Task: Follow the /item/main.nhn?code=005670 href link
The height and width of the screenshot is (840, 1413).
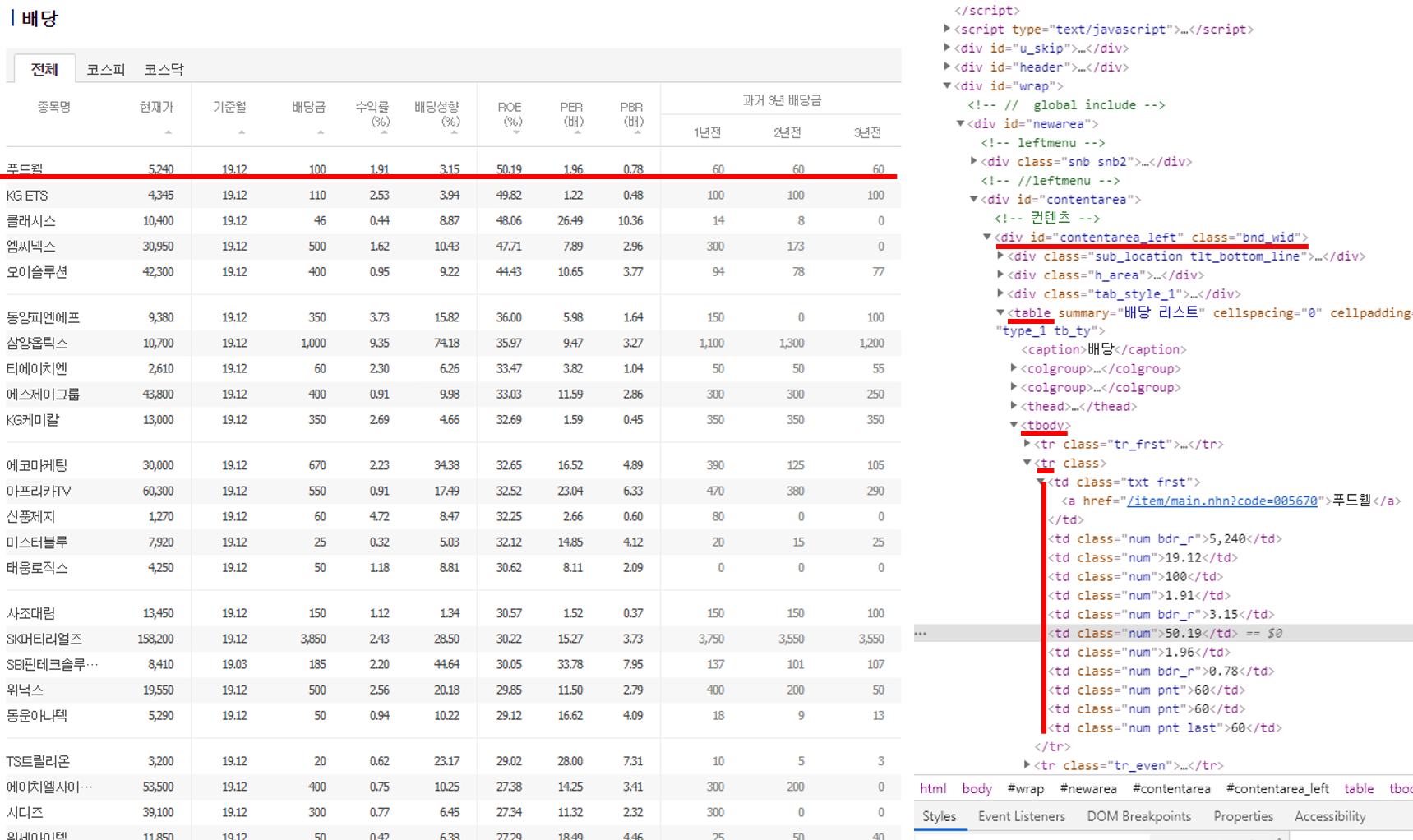Action: point(1221,501)
